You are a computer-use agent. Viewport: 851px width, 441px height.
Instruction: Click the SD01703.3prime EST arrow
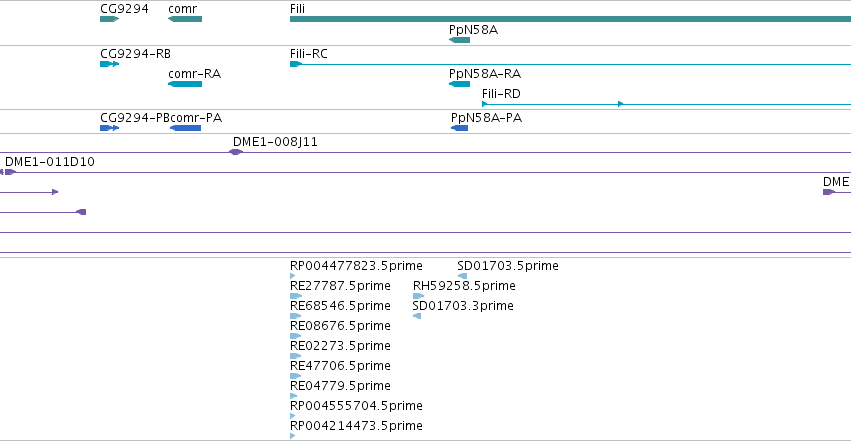pos(417,316)
